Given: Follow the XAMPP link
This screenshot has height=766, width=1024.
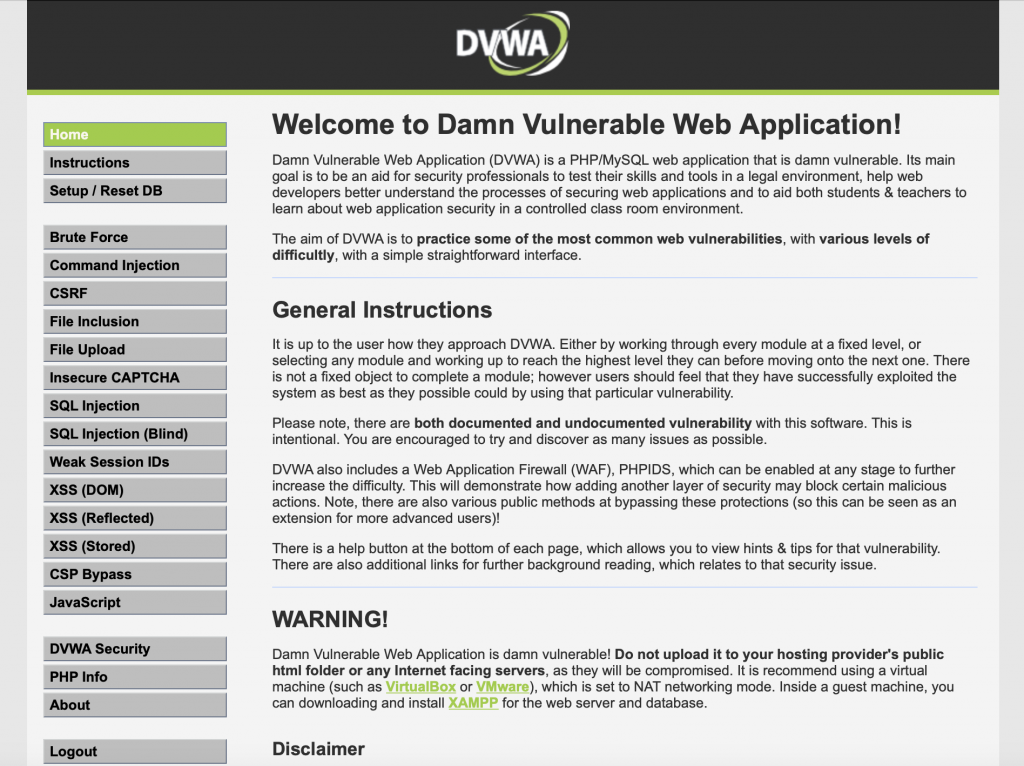Looking at the screenshot, I should [473, 703].
